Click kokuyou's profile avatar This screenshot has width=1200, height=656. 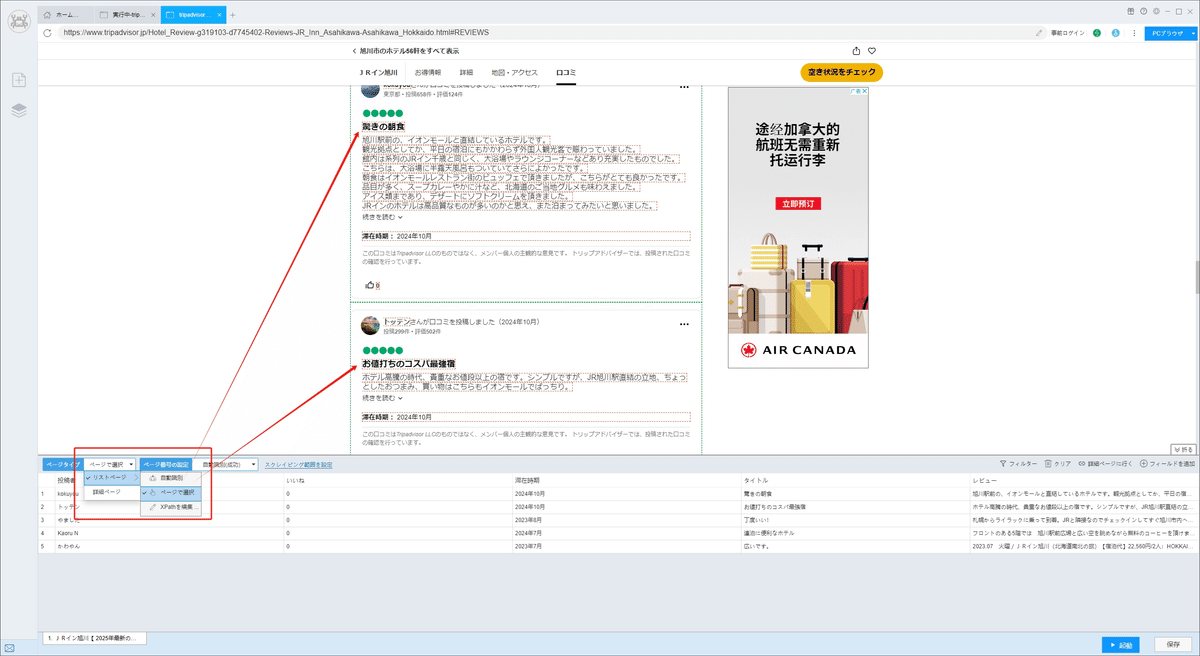pos(370,89)
